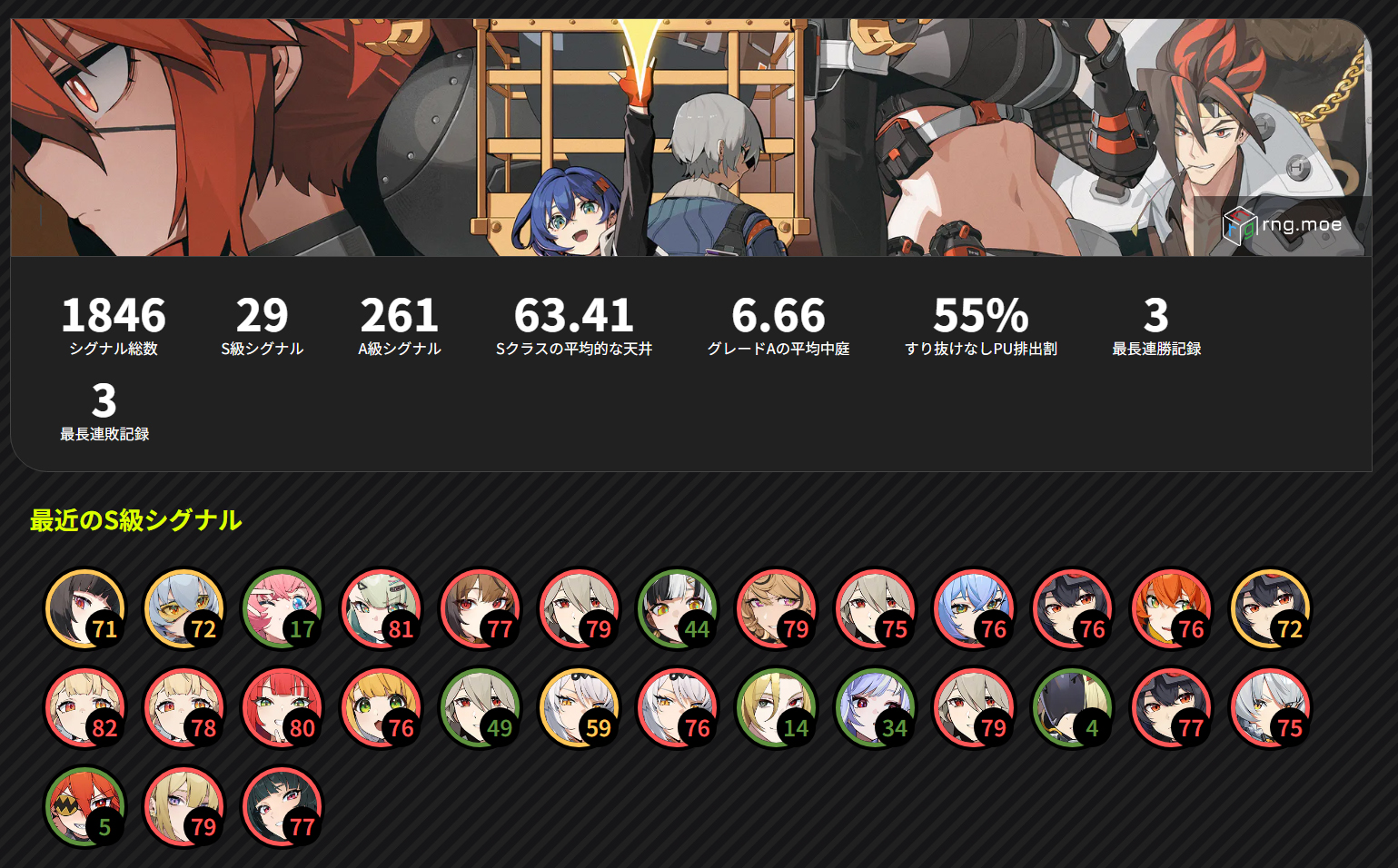Click the avatar with pity count 44

(x=678, y=609)
